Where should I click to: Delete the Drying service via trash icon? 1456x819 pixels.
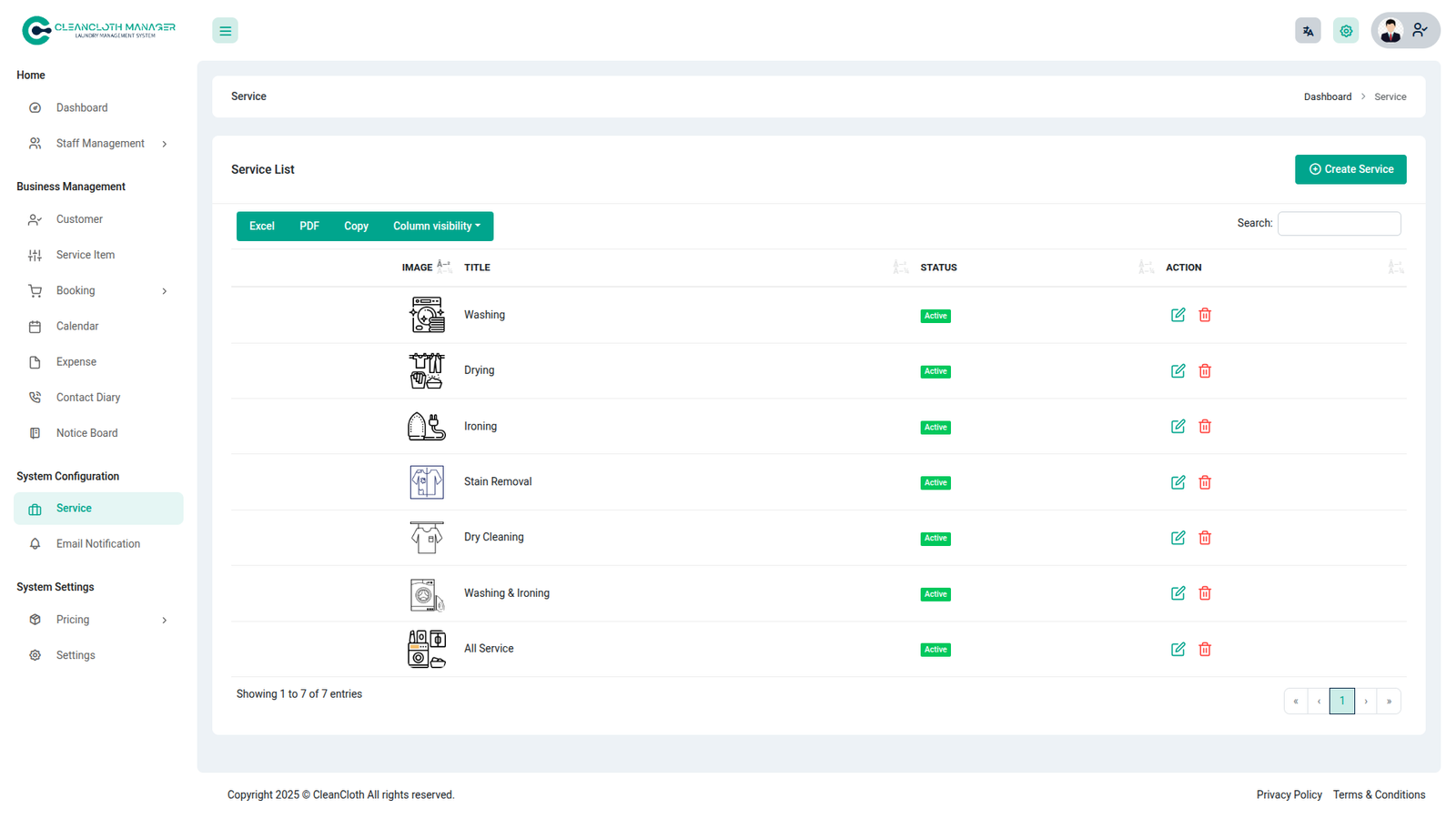point(1205,371)
